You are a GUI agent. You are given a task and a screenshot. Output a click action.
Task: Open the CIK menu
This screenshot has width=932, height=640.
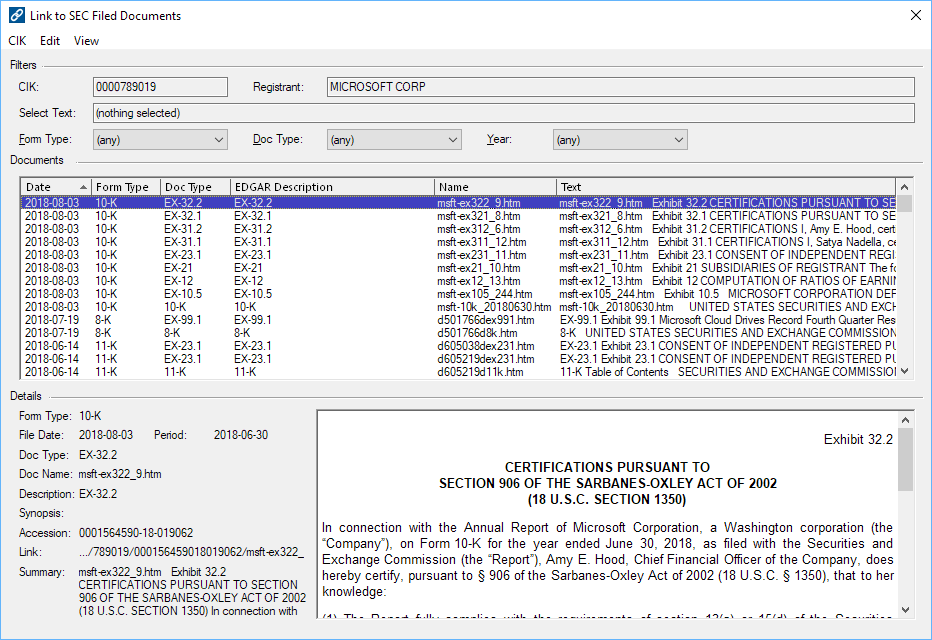[x=17, y=41]
